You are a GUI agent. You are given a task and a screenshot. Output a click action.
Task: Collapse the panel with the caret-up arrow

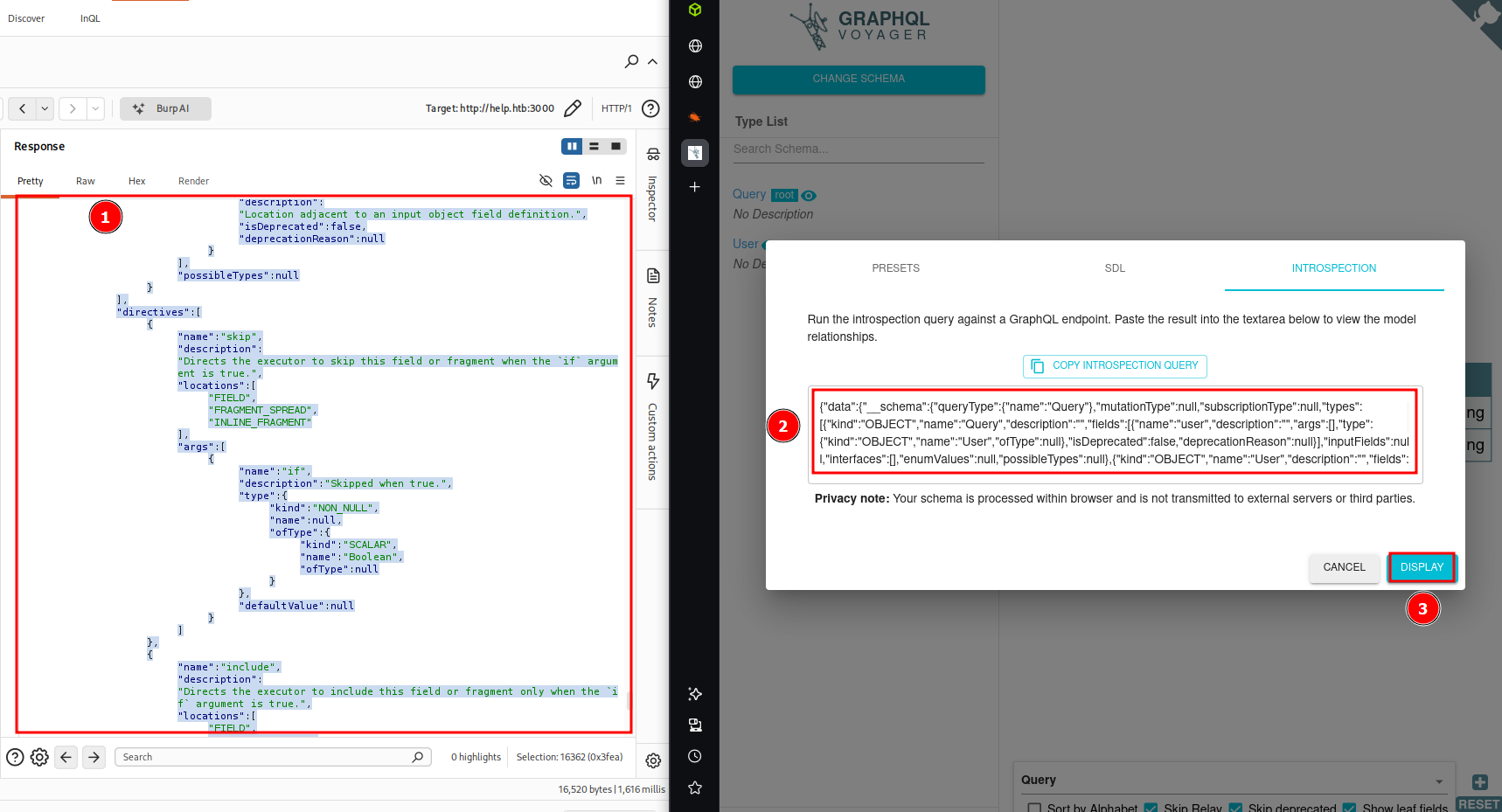(x=652, y=61)
